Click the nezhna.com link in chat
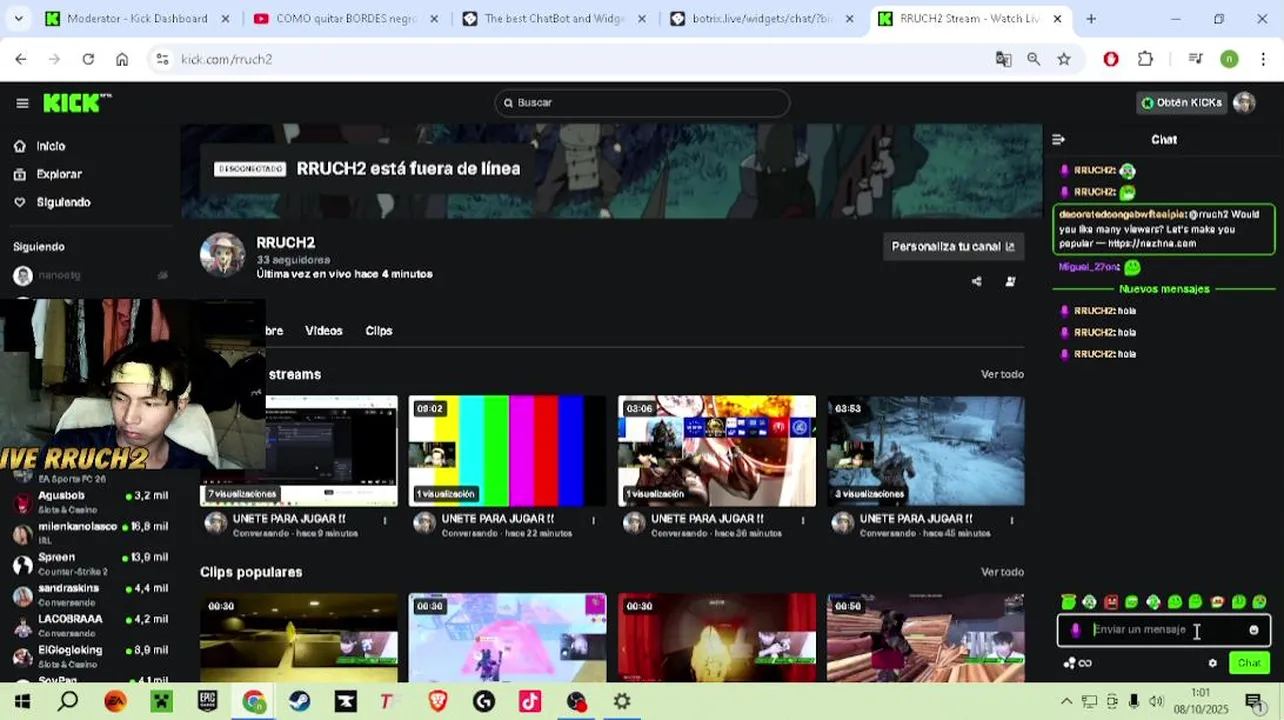Screen dimensions: 1284x720 (1151, 244)
